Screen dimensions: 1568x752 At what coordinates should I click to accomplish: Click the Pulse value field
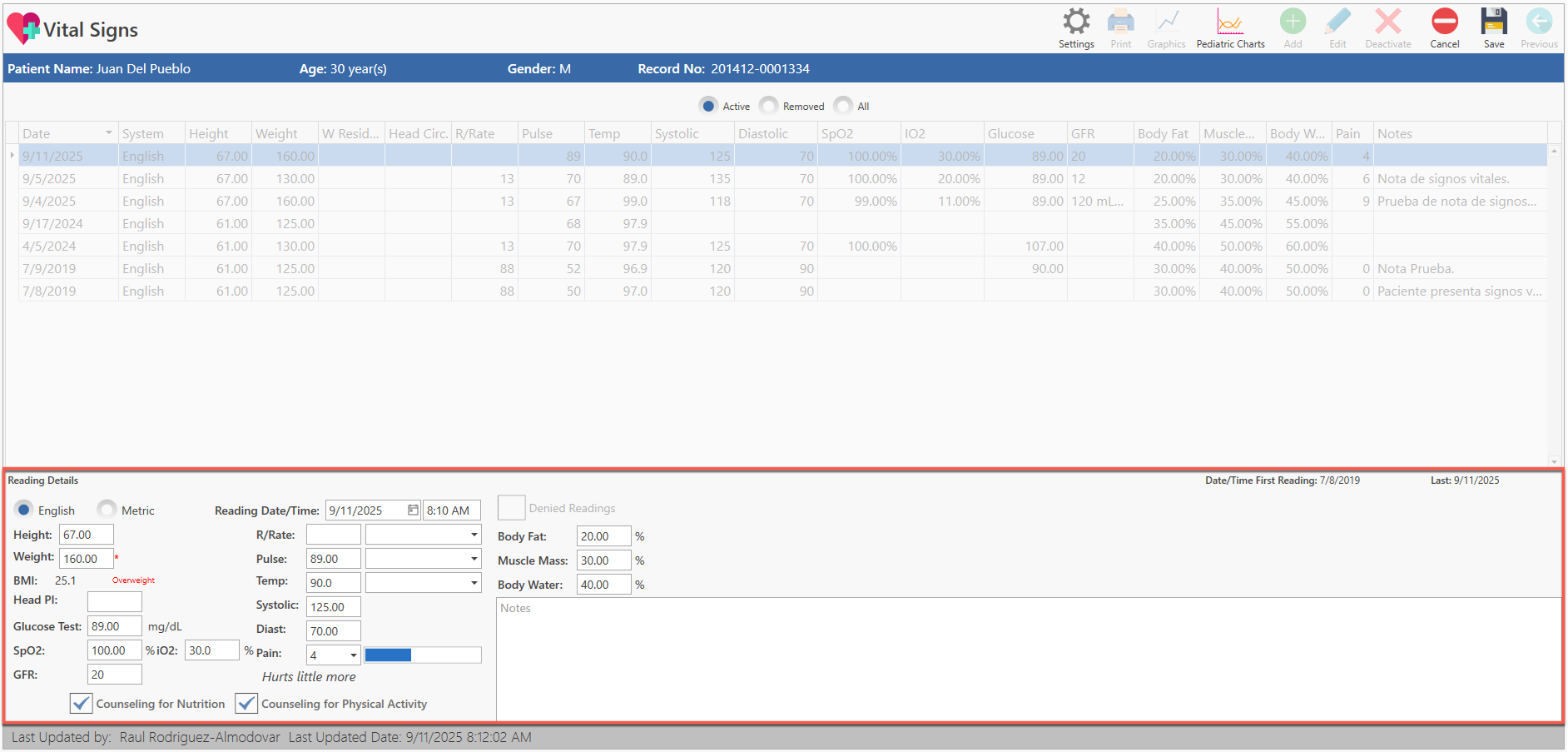(334, 559)
